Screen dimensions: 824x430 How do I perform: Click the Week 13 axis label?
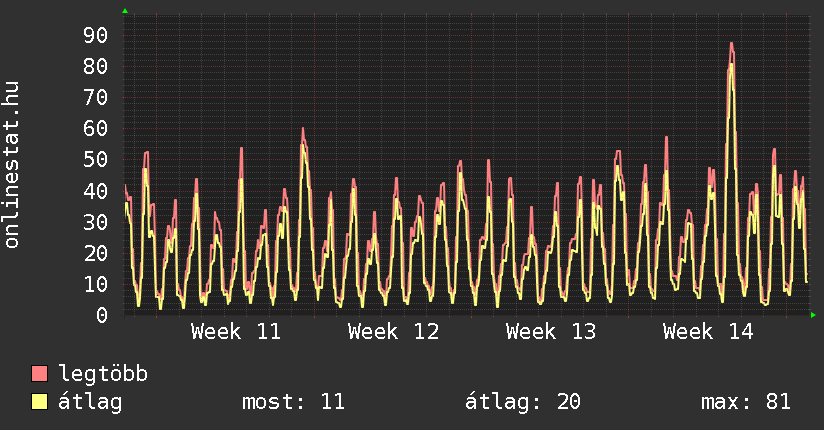pyautogui.click(x=551, y=331)
